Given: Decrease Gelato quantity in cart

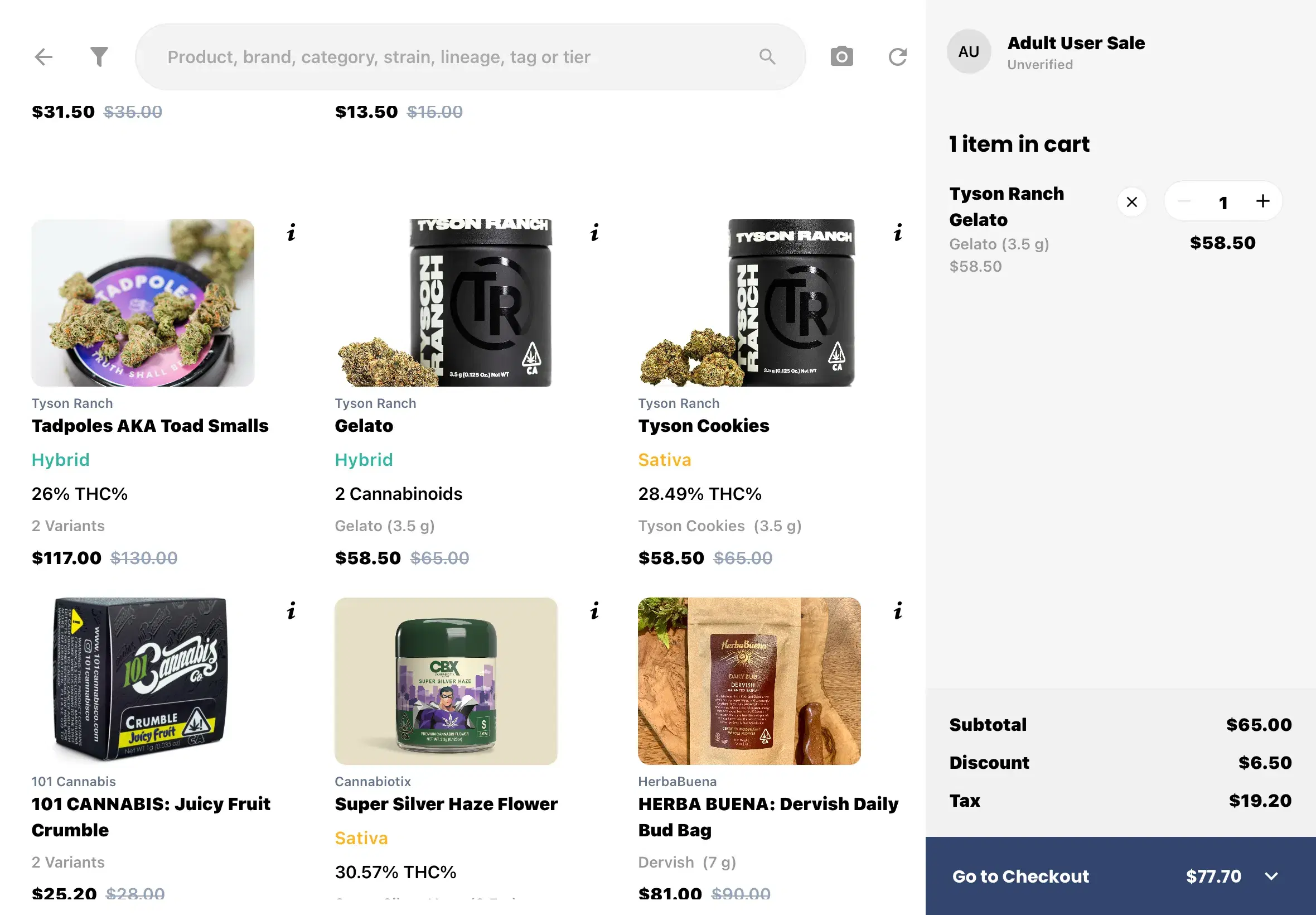Looking at the screenshot, I should coord(1184,201).
